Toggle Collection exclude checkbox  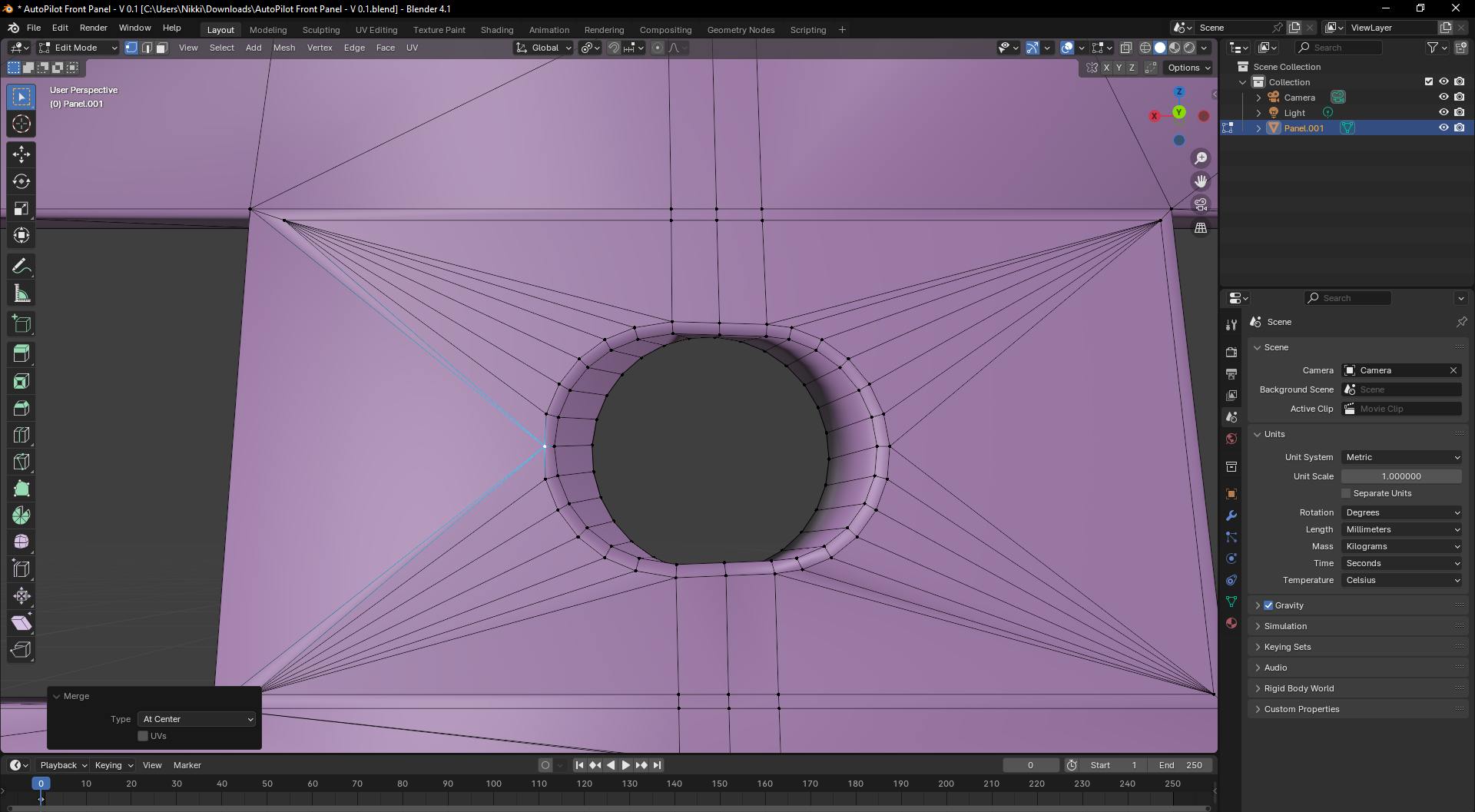point(1429,81)
